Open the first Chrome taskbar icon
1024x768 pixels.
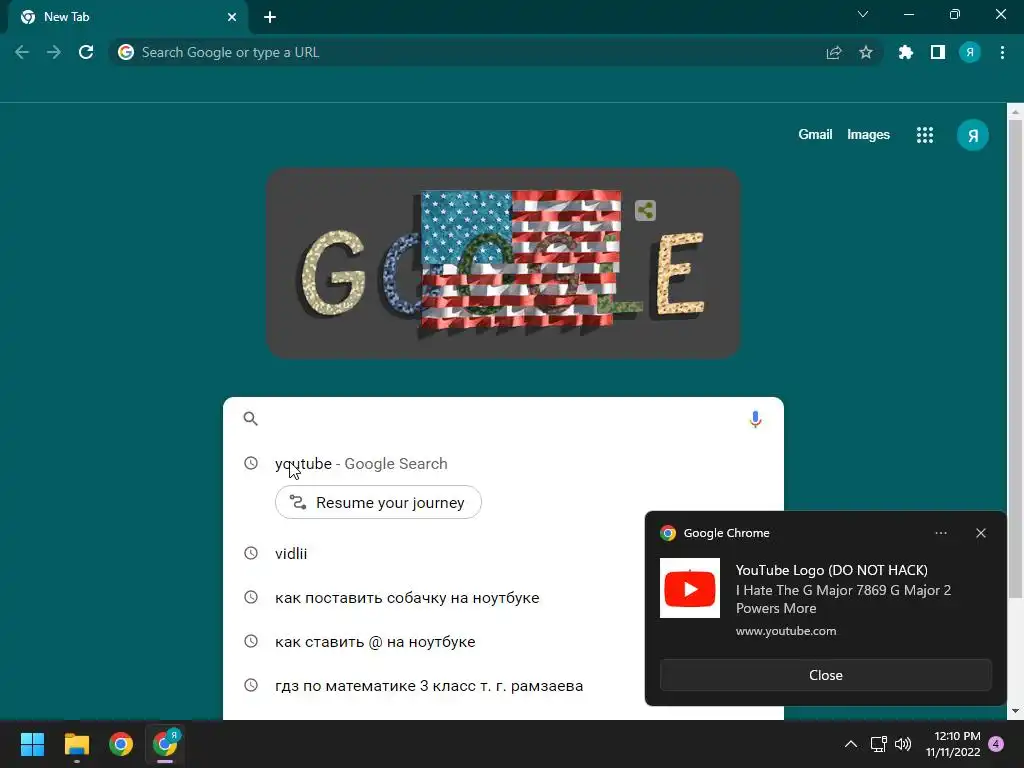coord(121,744)
